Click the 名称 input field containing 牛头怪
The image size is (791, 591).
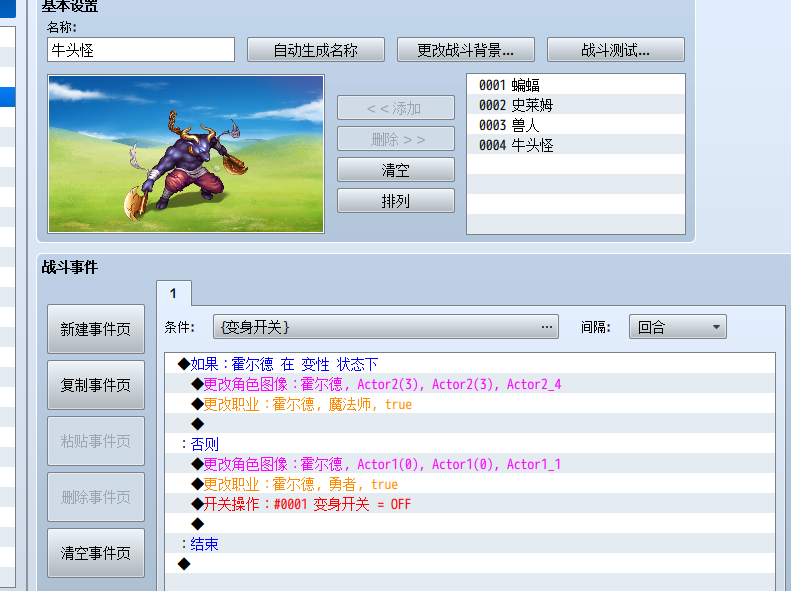[141, 50]
